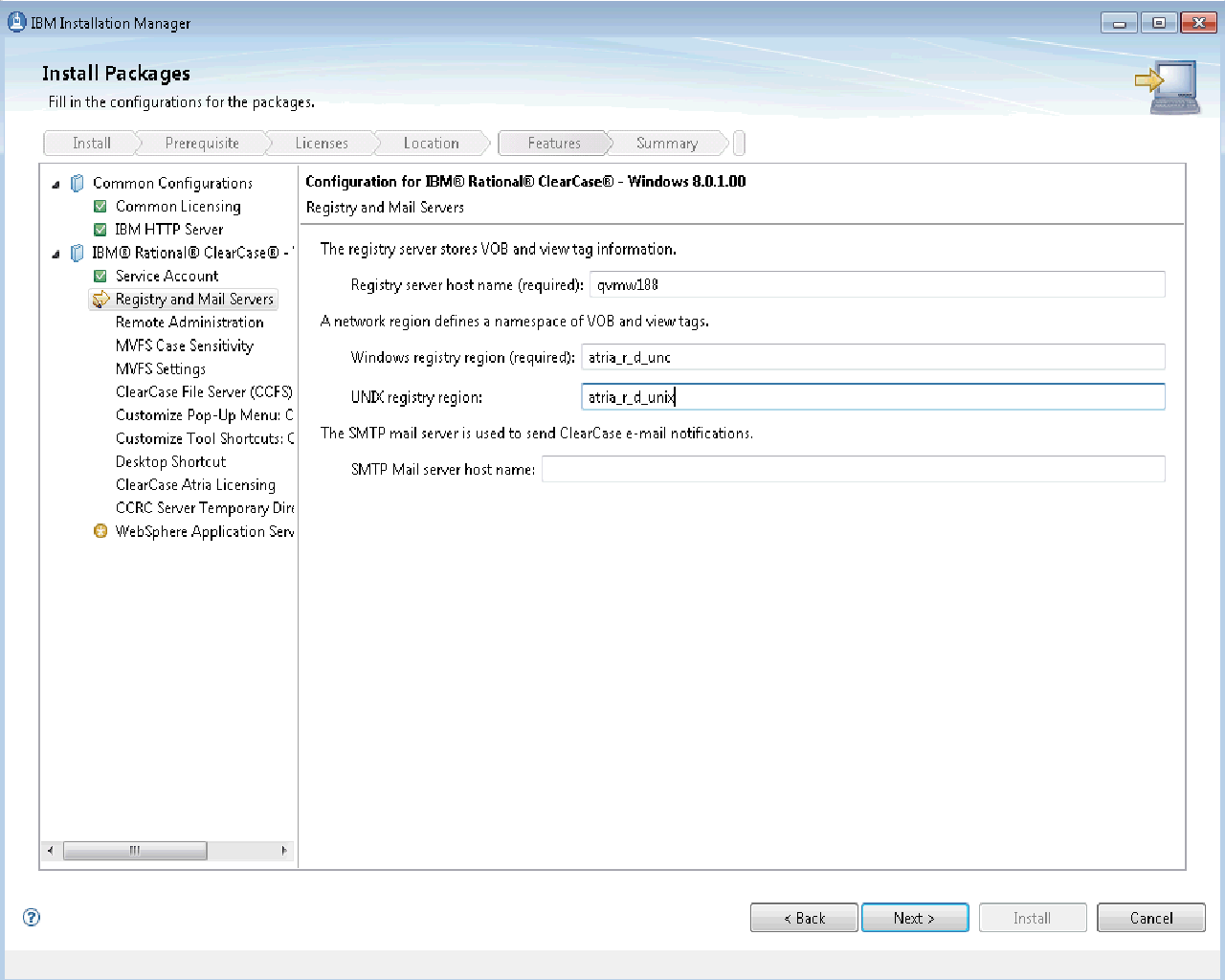Click the Registry and Mail Servers arrow icon
Image resolution: width=1225 pixels, height=980 pixels.
click(100, 300)
